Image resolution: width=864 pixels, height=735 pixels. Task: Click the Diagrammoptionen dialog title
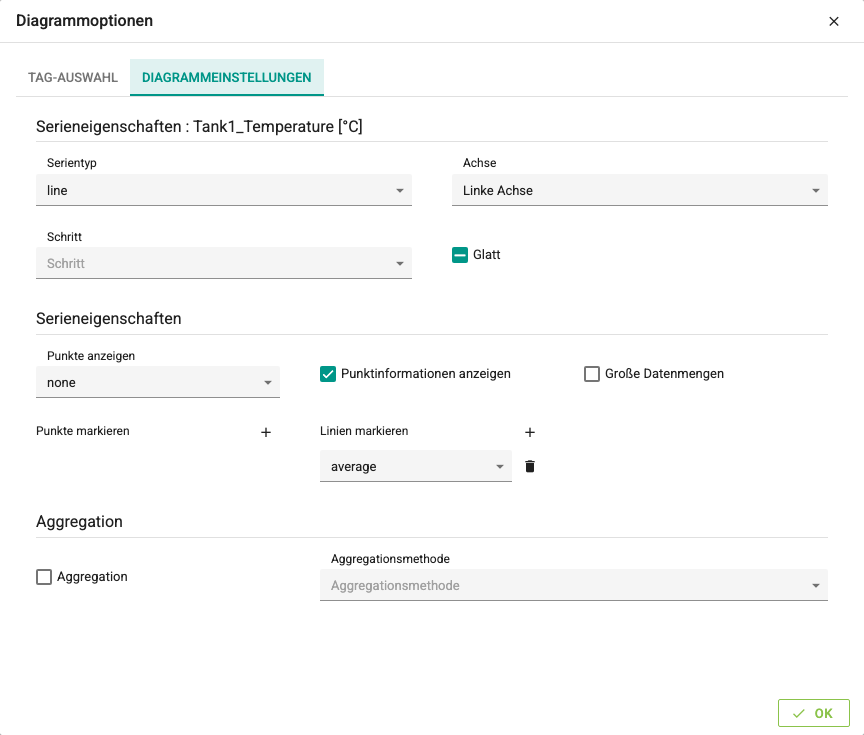pyautogui.click(x=84, y=21)
